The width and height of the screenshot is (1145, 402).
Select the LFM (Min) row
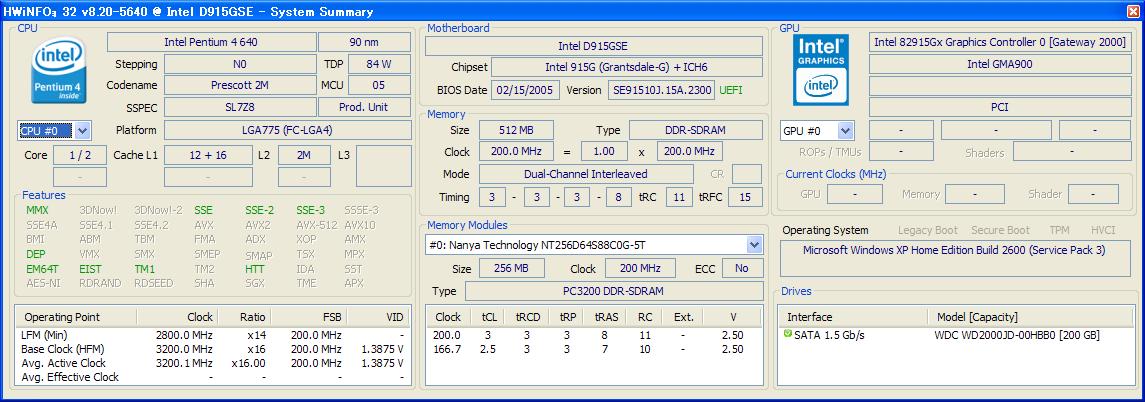coord(212,336)
